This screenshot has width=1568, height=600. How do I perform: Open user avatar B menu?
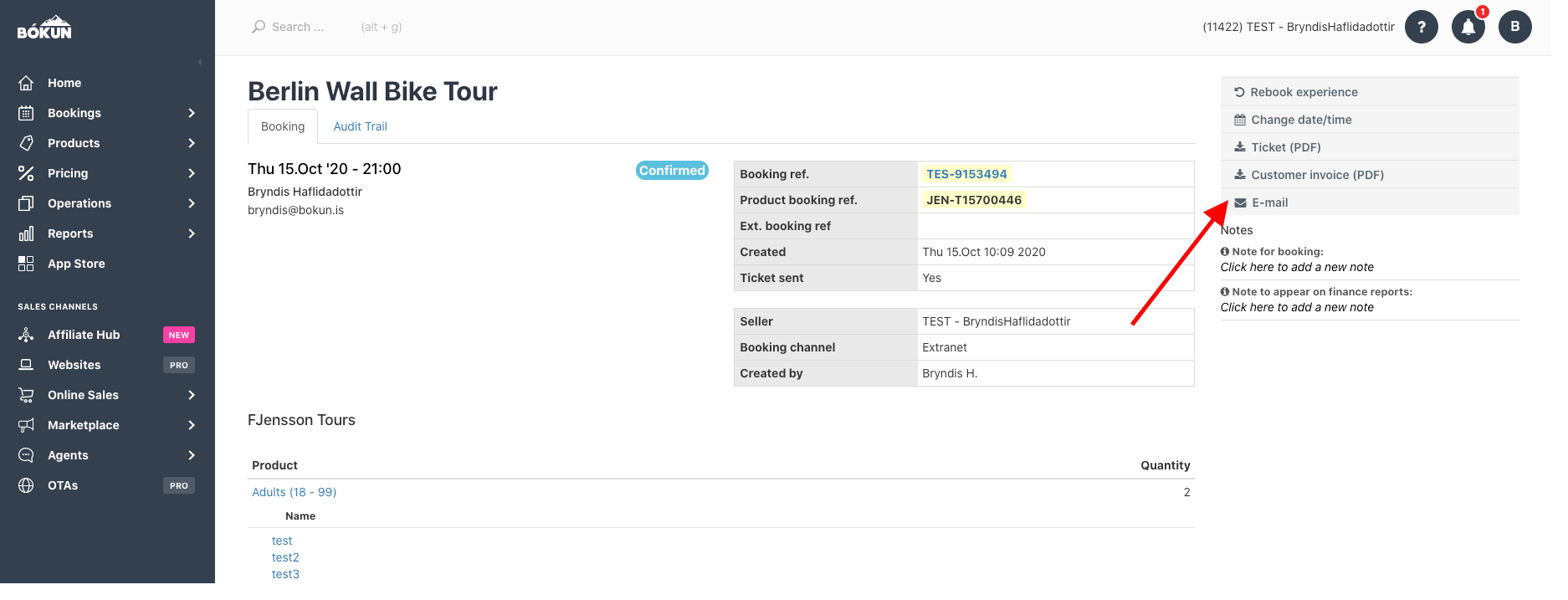[x=1515, y=27]
